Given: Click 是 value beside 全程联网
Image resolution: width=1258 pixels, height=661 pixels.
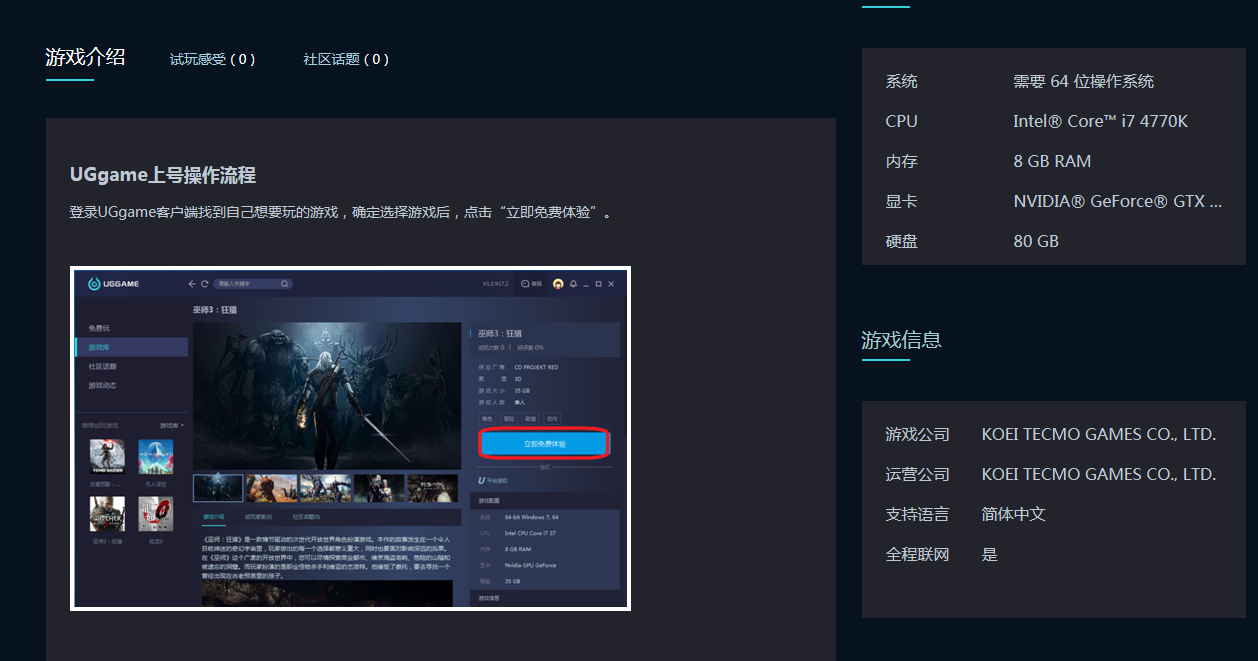Looking at the screenshot, I should click(990, 554).
